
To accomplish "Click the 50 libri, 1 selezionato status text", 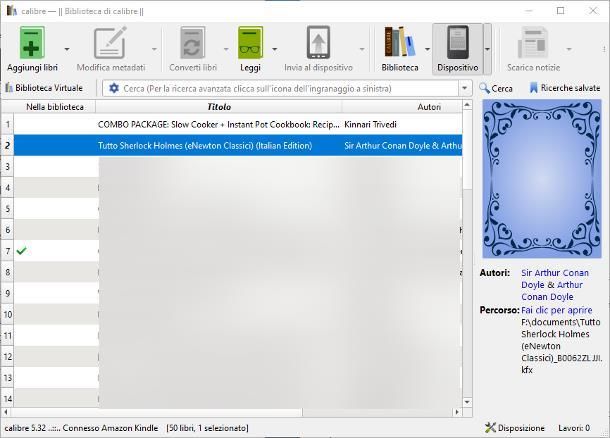I will pyautogui.click(x=207, y=428).
